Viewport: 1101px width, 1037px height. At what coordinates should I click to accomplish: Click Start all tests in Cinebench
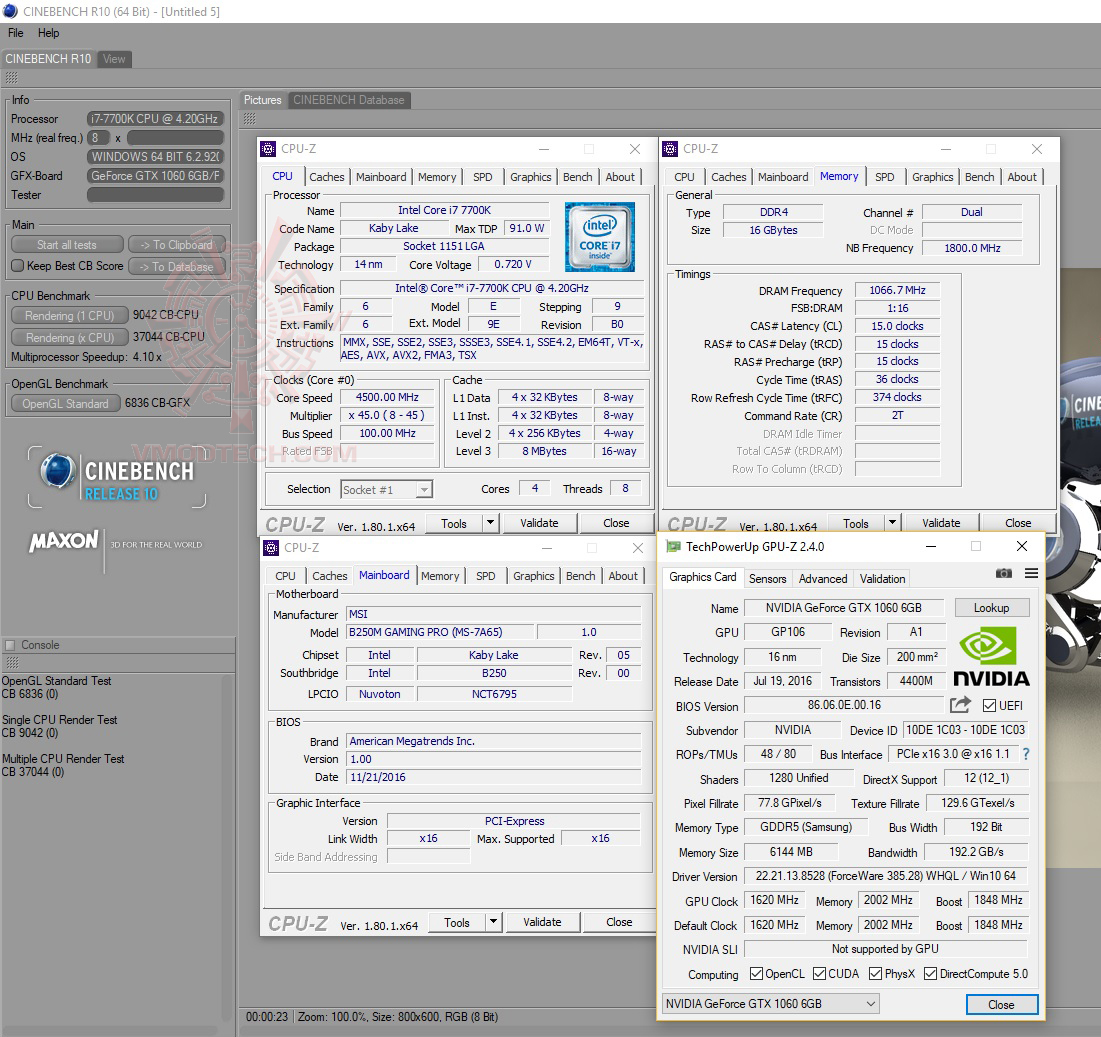pyautogui.click(x=66, y=244)
